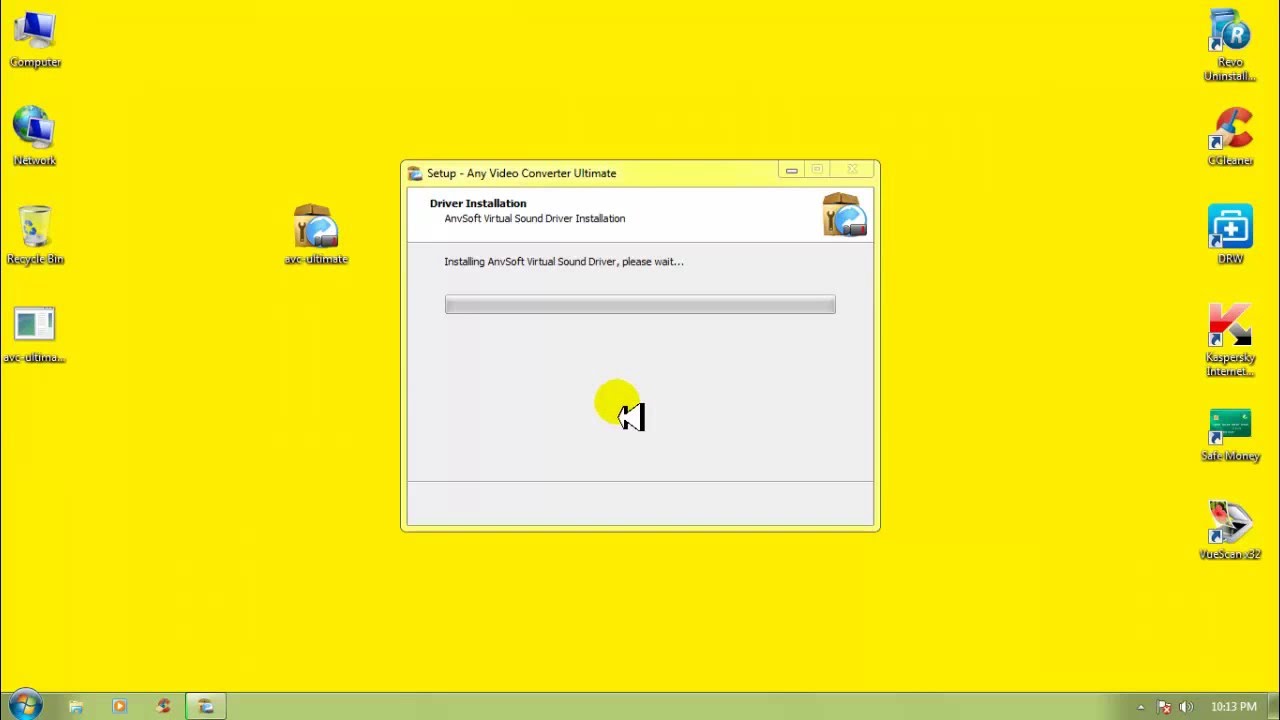Select the Kaspersky Internet Security shortcut
Image resolution: width=1280 pixels, height=720 pixels.
pos(1230,339)
